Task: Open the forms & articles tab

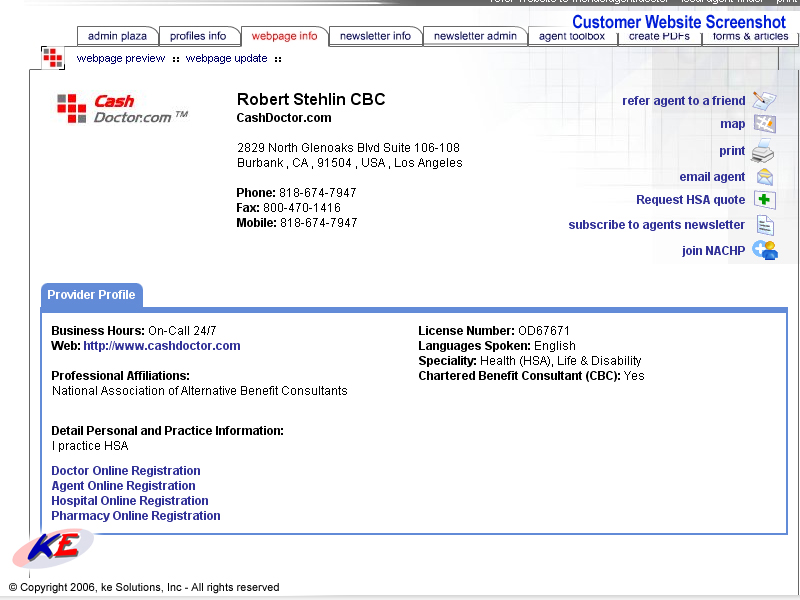Action: [750, 36]
